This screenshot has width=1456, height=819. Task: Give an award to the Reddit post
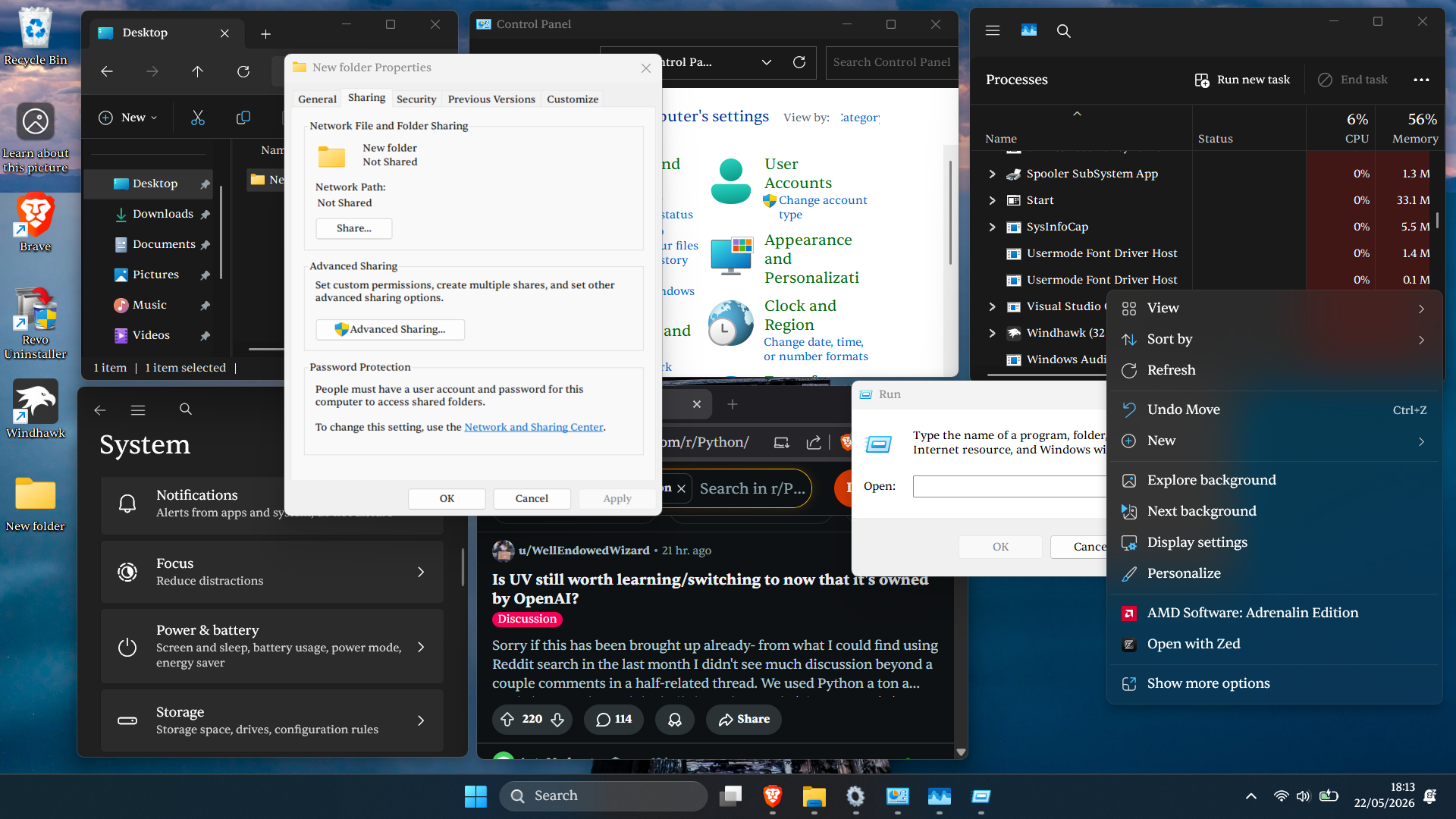(x=674, y=719)
